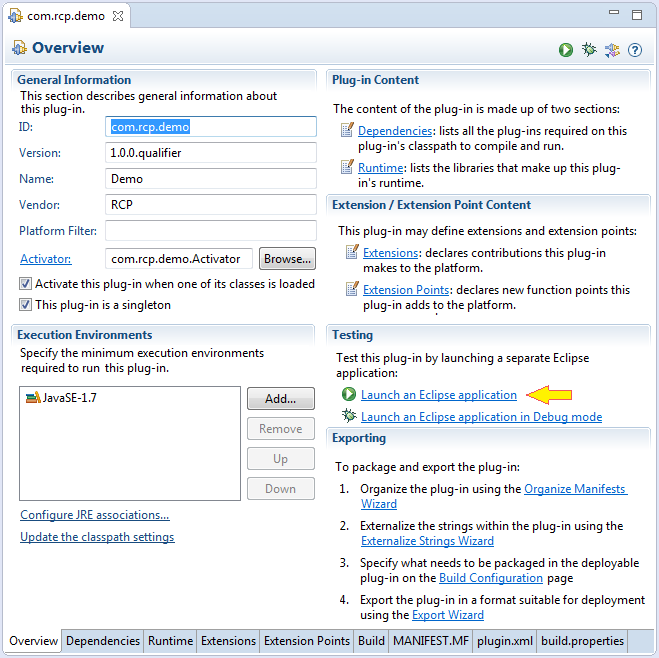Click Launch an Eclipse application in Debug mode
The height and width of the screenshot is (658, 659).
(x=481, y=417)
